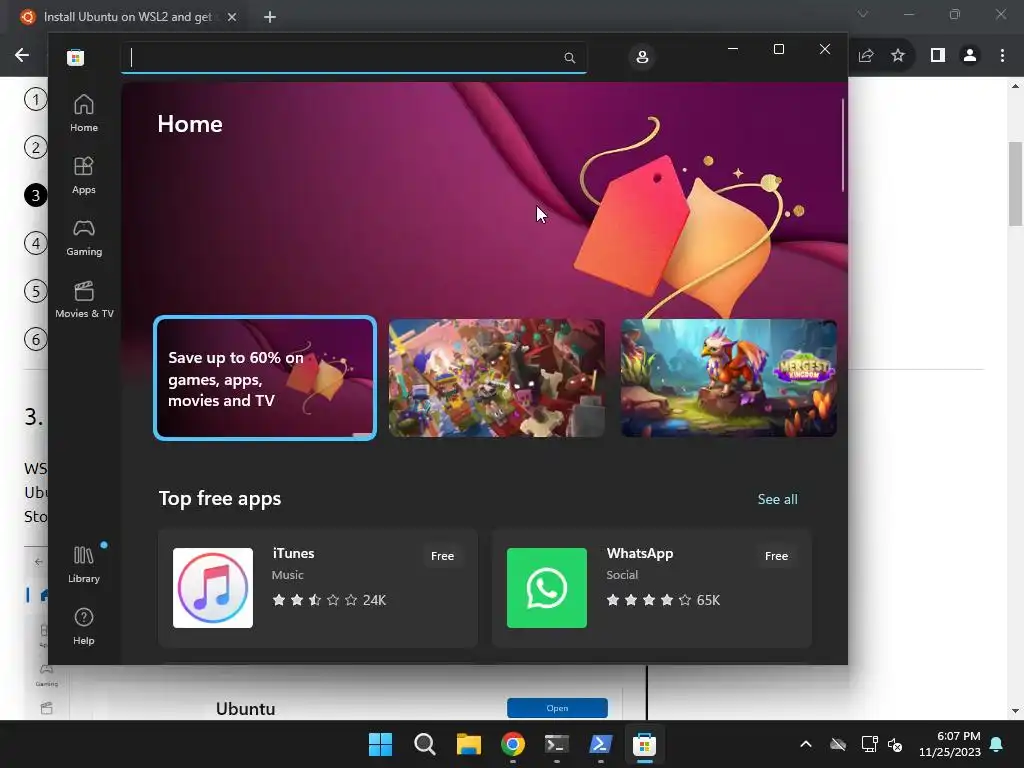Open the notifications bell icon
This screenshot has width=1024, height=768.
coord(997,744)
